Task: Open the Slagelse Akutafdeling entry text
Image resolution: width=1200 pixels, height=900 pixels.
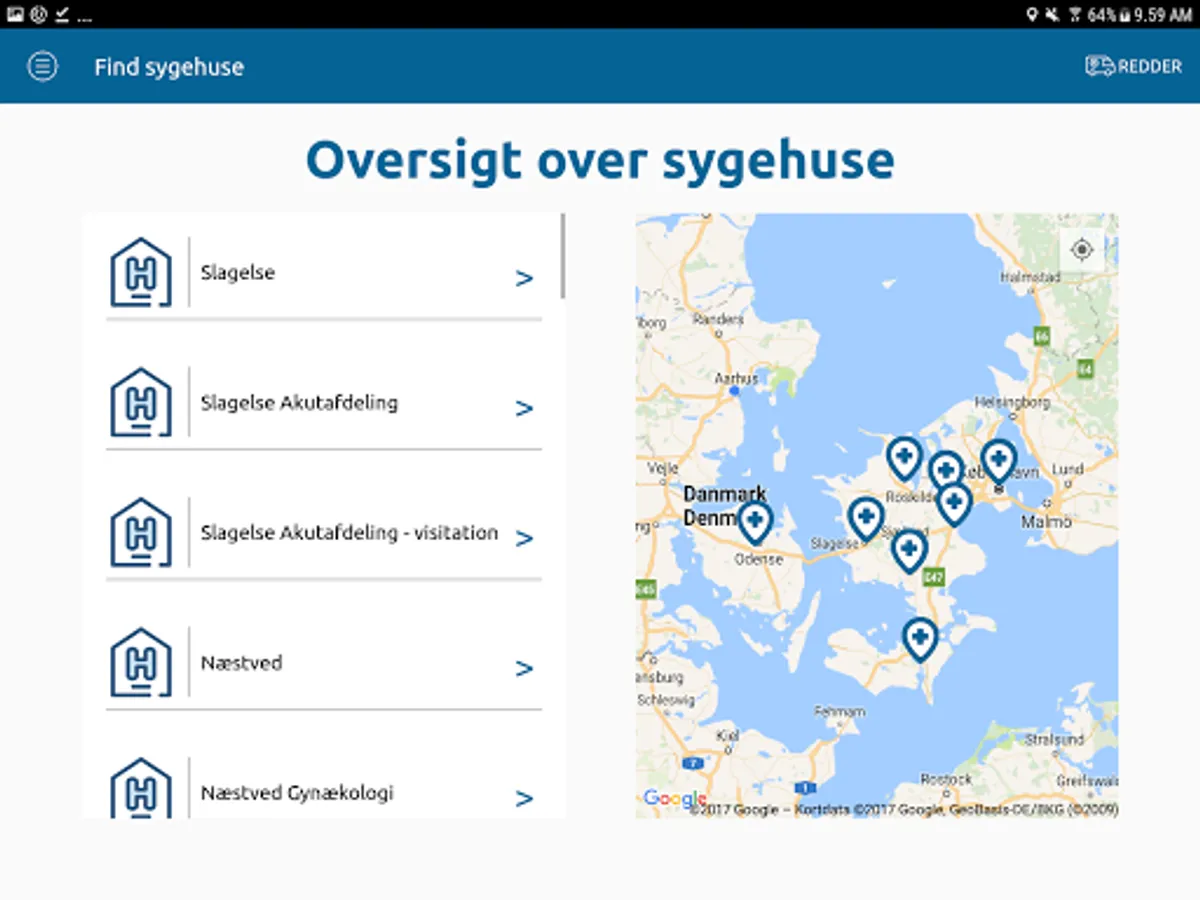Action: tap(299, 403)
